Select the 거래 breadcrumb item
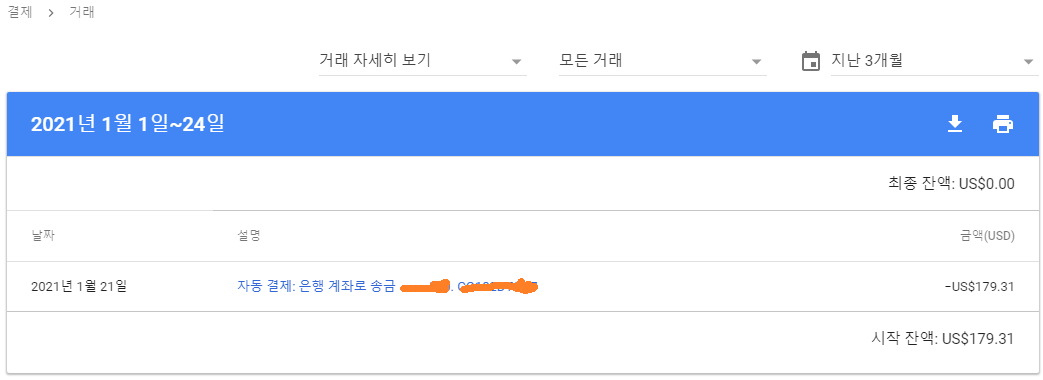 82,13
